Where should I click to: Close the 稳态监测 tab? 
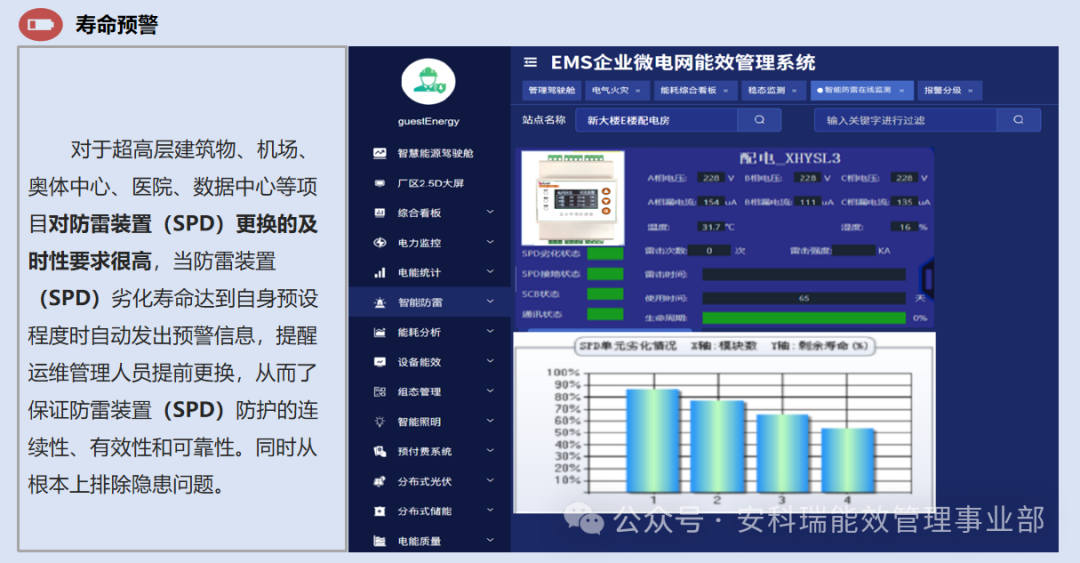(x=794, y=91)
